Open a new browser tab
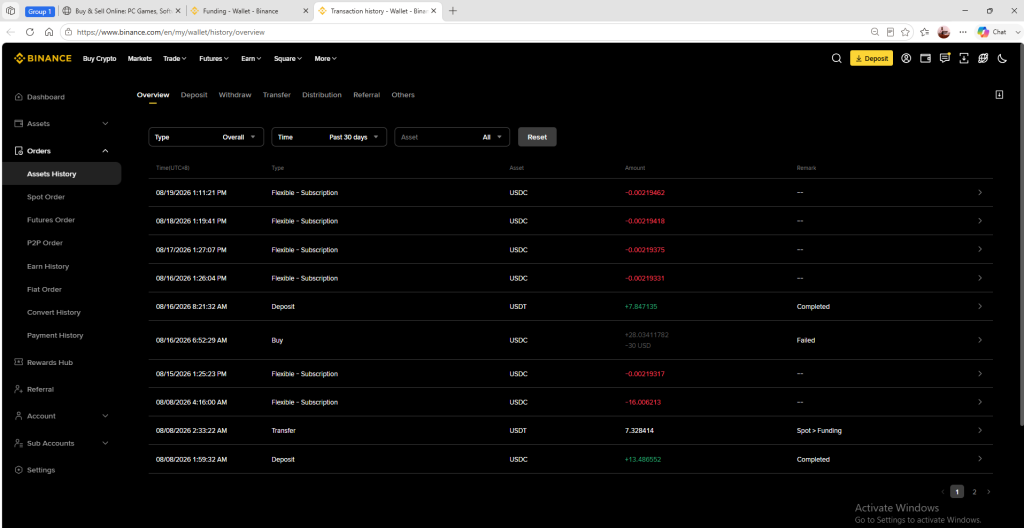 click(453, 11)
